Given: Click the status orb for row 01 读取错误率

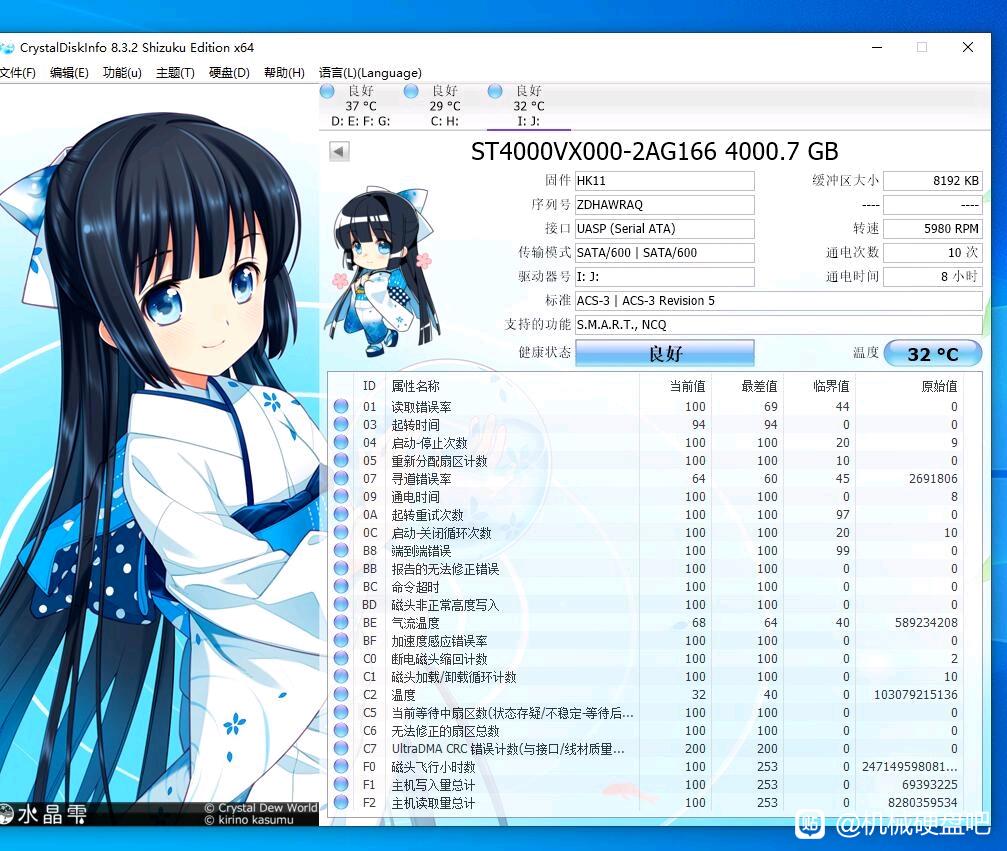Looking at the screenshot, I should click(x=341, y=406).
